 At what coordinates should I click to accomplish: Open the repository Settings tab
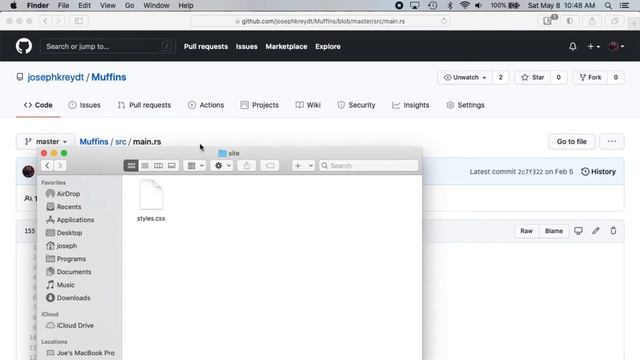[465, 105]
